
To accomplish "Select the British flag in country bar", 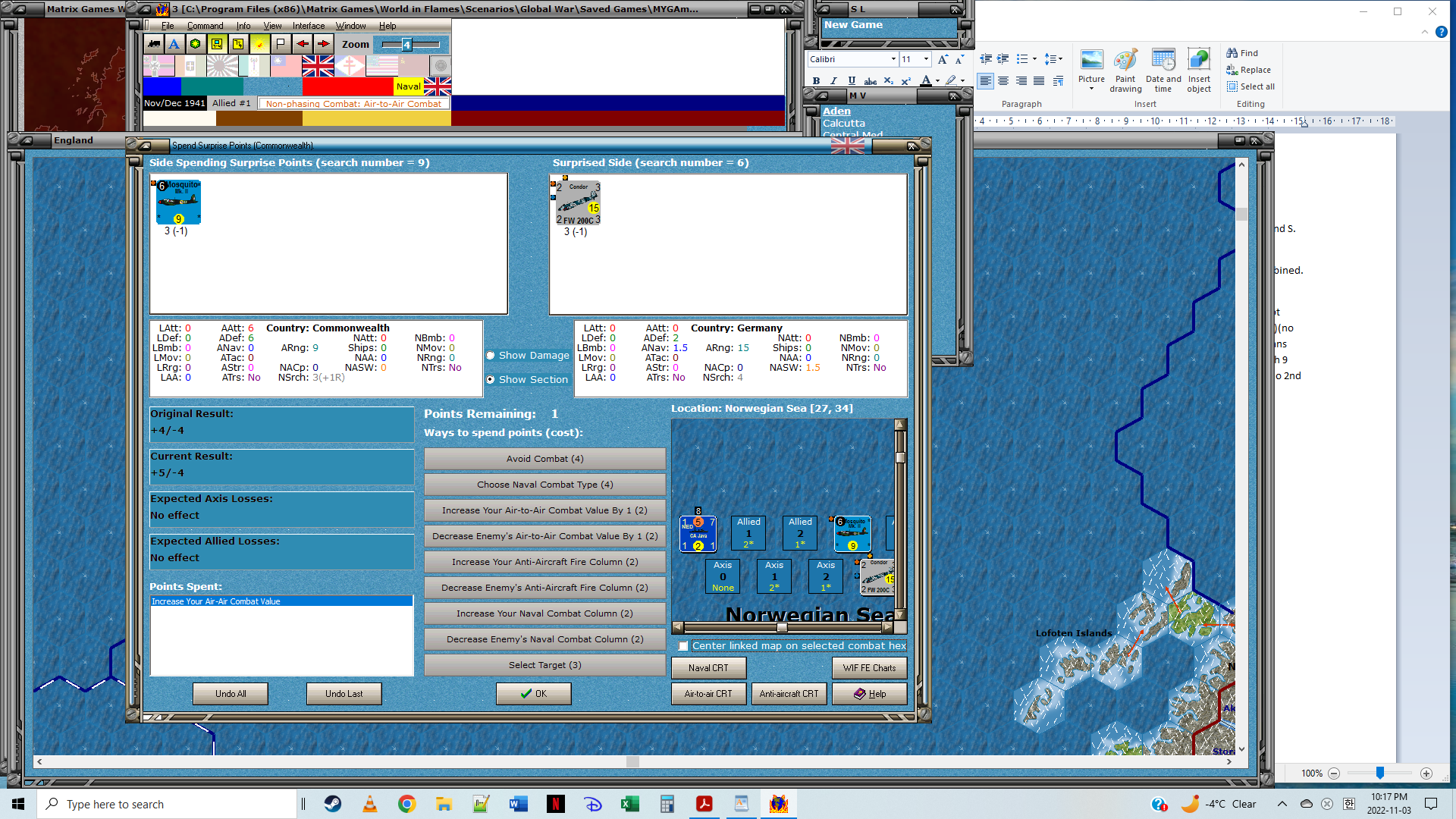I will pyautogui.click(x=318, y=66).
